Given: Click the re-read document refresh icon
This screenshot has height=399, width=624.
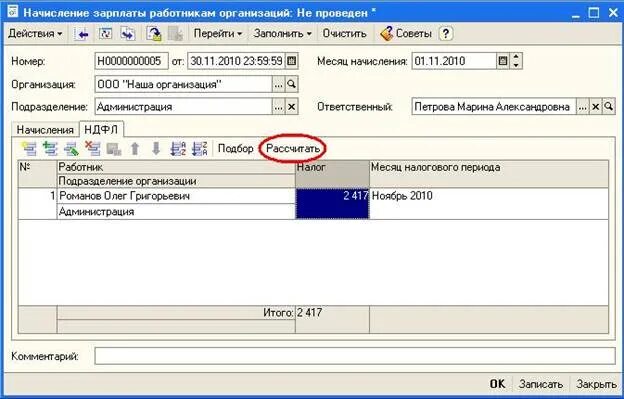Looking at the screenshot, I should [105, 34].
